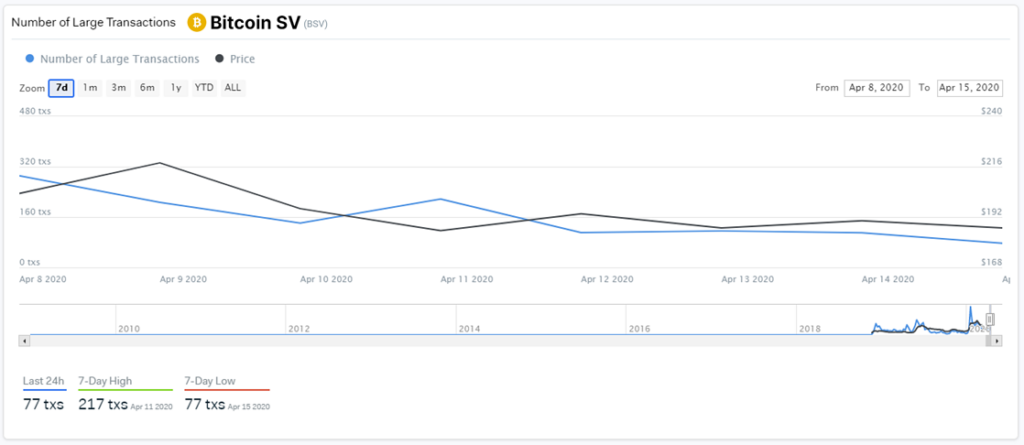The height and width of the screenshot is (445, 1024).
Task: Toggle the Number of Large Transactions legend dot
Action: coord(29,59)
